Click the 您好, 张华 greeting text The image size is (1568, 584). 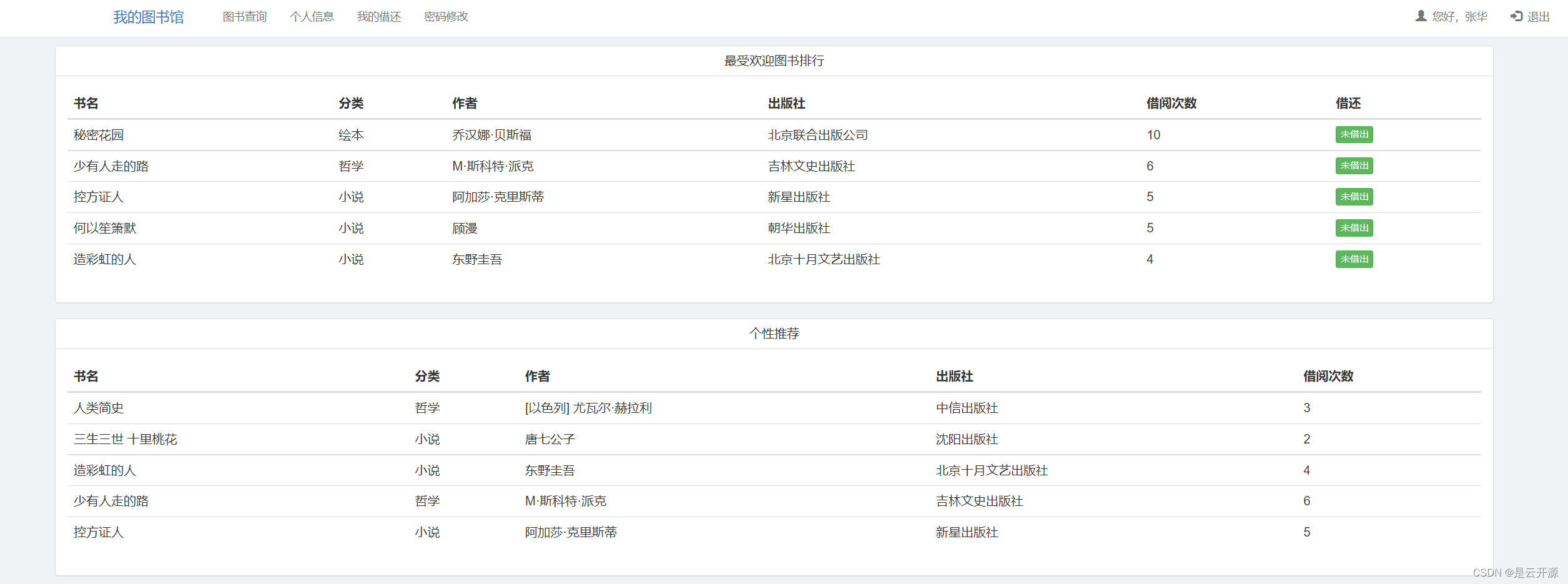(1460, 17)
